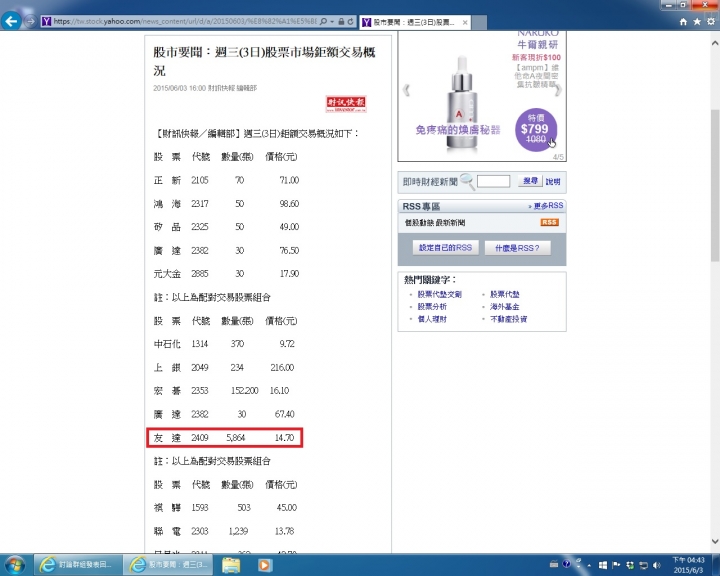Open the 更多RSS link
Viewport: 720px width, 576px height.
pyautogui.click(x=546, y=206)
